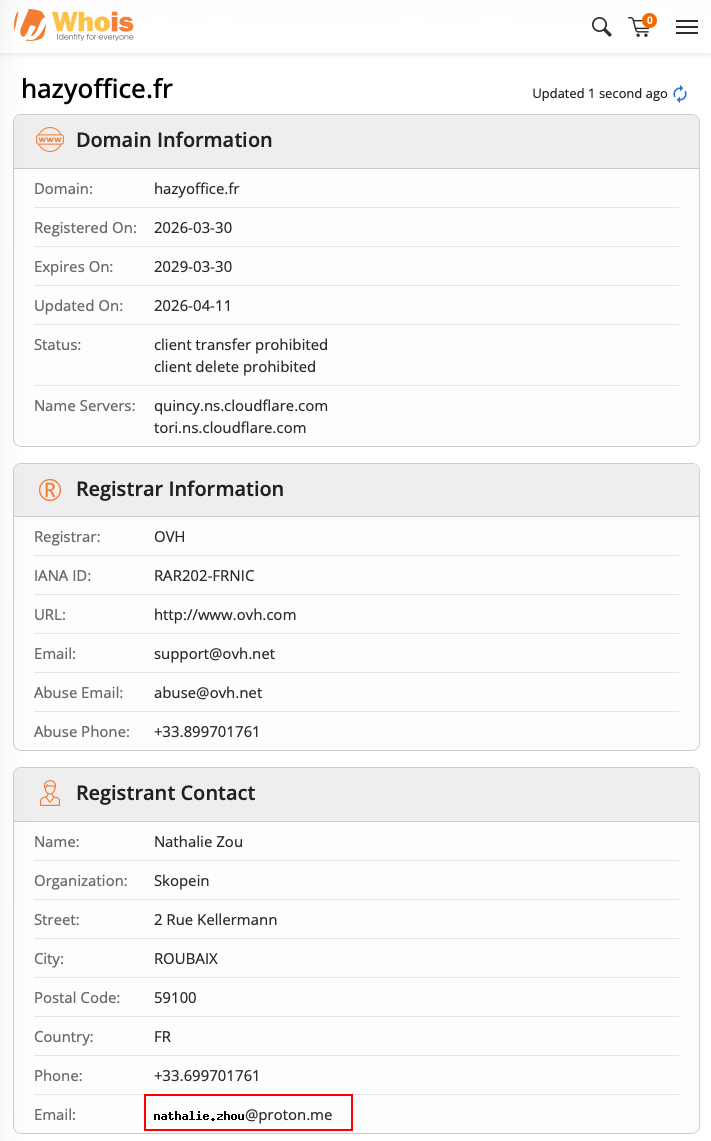Click the abuse@ovh.net email value
711x1141 pixels.
pyautogui.click(x=208, y=693)
